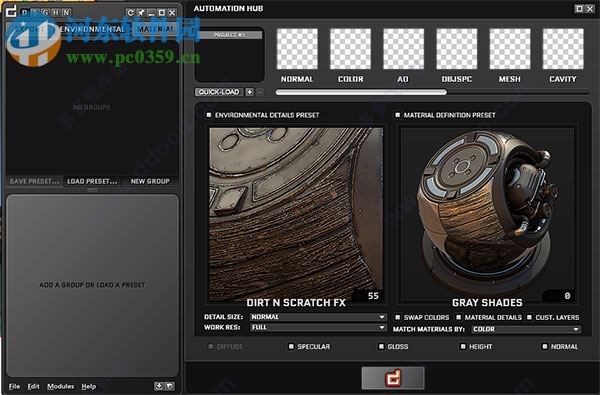The width and height of the screenshot is (600, 395).
Task: Click the Quick-Load button
Action: point(219,92)
